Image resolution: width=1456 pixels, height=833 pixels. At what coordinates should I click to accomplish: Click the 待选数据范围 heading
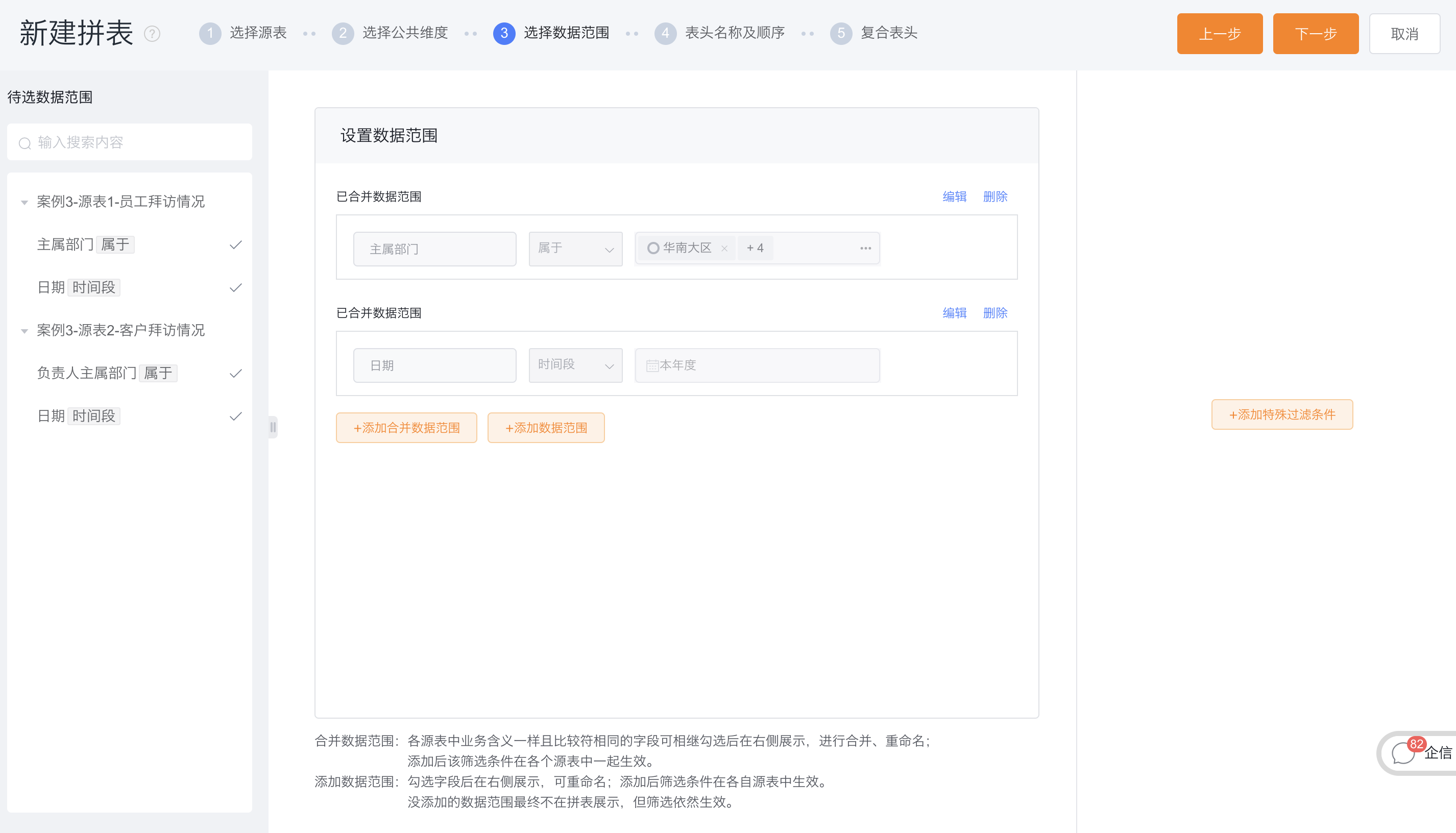click(50, 97)
